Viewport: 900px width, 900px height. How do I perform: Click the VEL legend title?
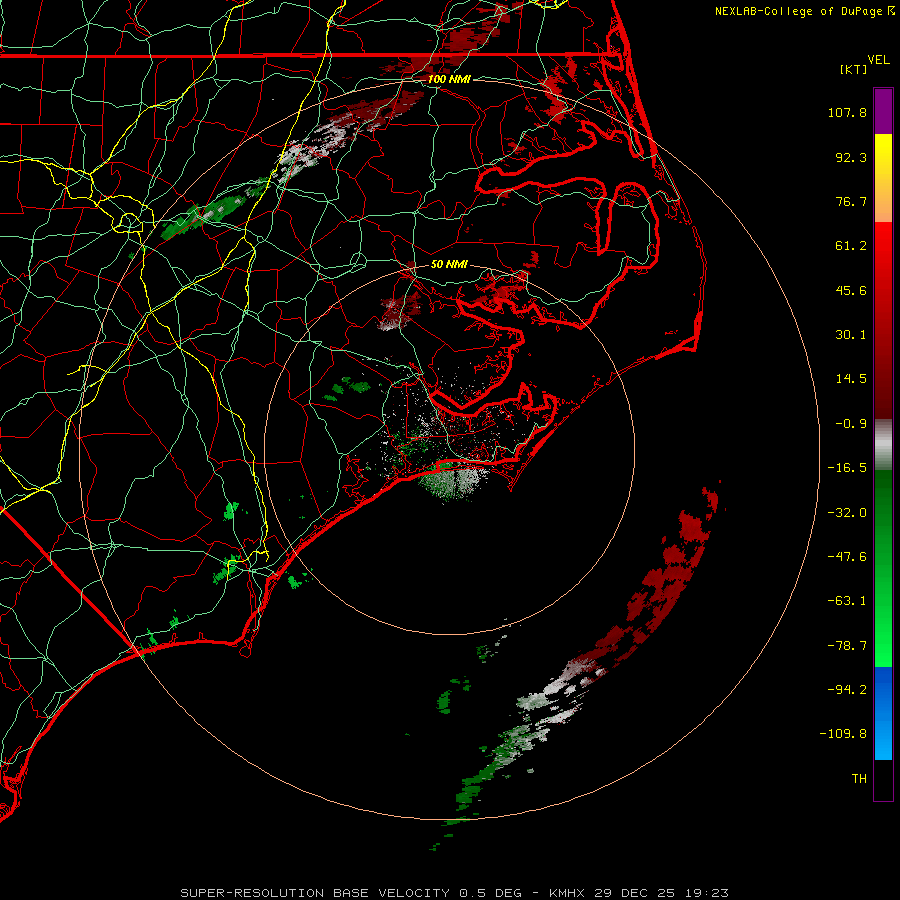878,60
